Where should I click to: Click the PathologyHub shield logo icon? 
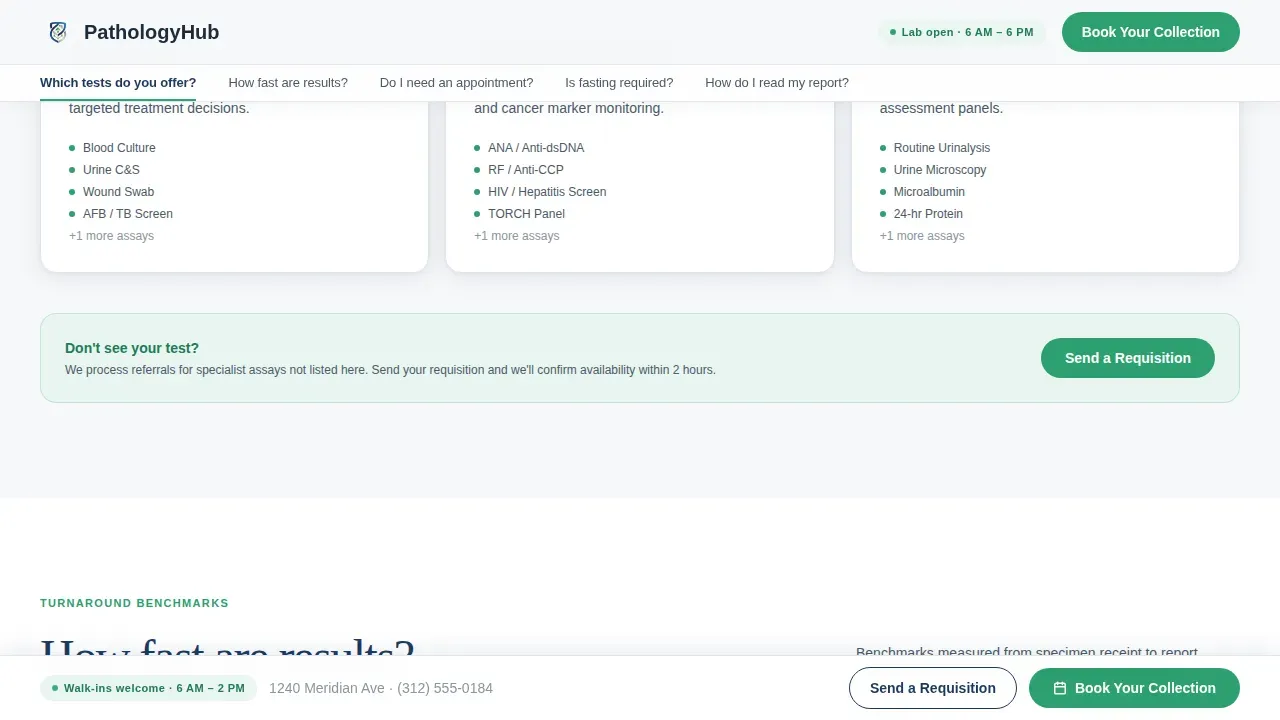click(58, 32)
